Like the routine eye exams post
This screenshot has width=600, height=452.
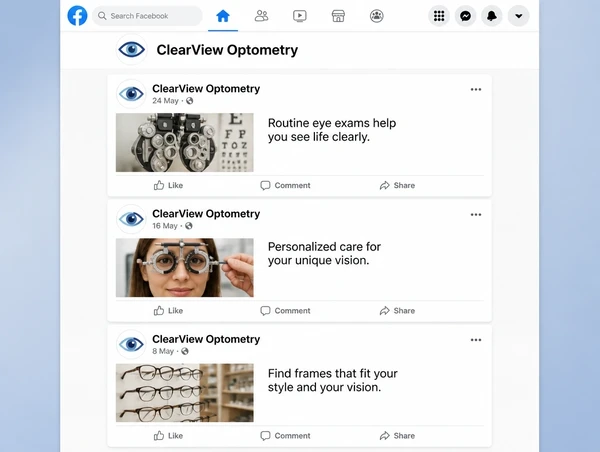(x=168, y=185)
